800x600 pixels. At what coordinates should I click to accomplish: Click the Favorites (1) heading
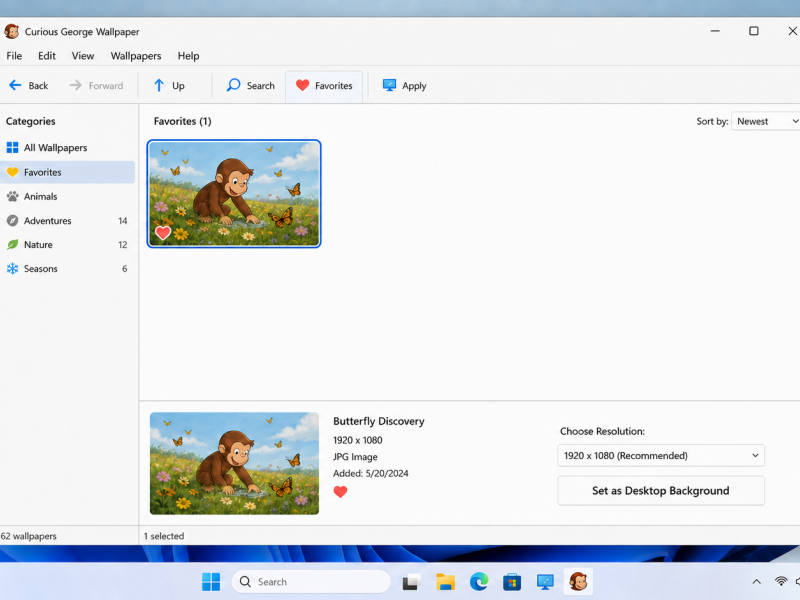click(182, 121)
